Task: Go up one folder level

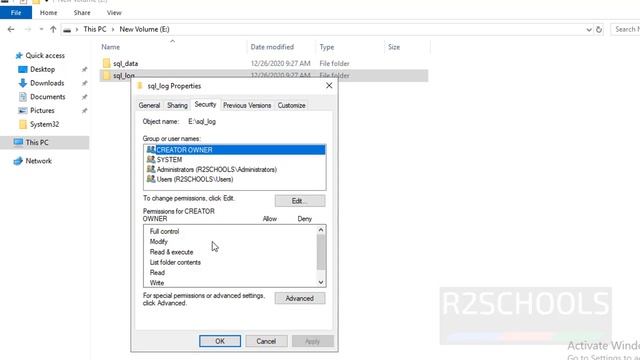Action: (x=53, y=29)
